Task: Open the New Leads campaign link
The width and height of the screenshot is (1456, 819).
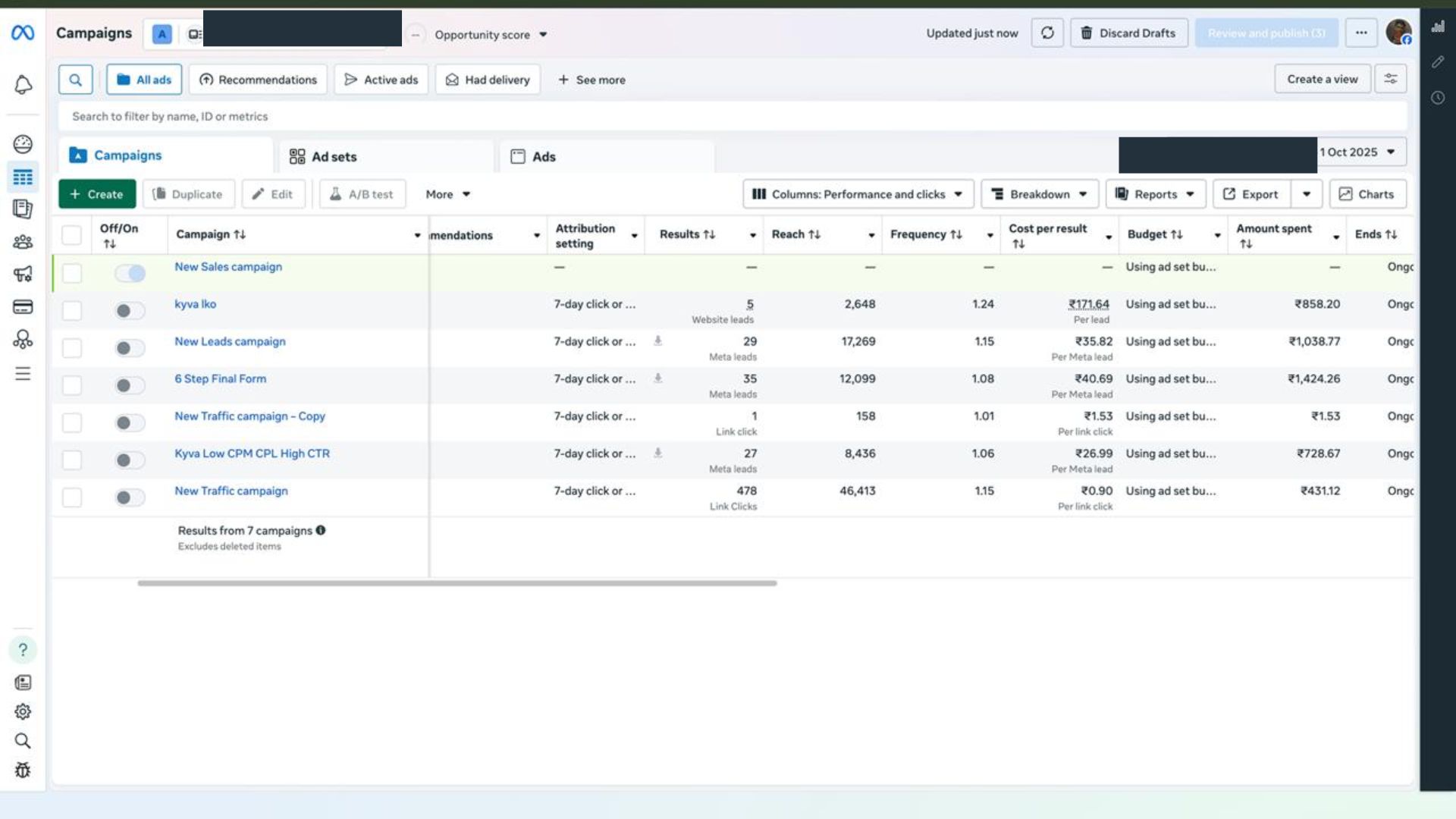Action: pos(230,341)
